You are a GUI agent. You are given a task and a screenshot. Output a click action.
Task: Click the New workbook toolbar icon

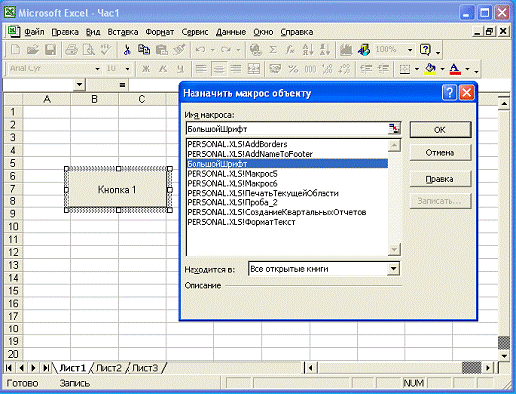15,50
